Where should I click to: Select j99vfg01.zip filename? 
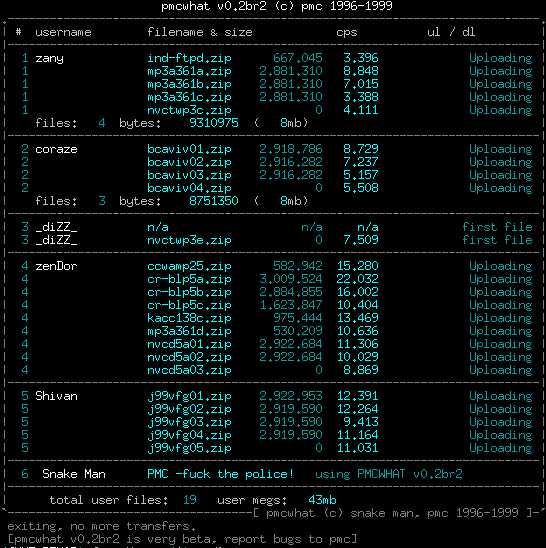pyautogui.click(x=189, y=396)
